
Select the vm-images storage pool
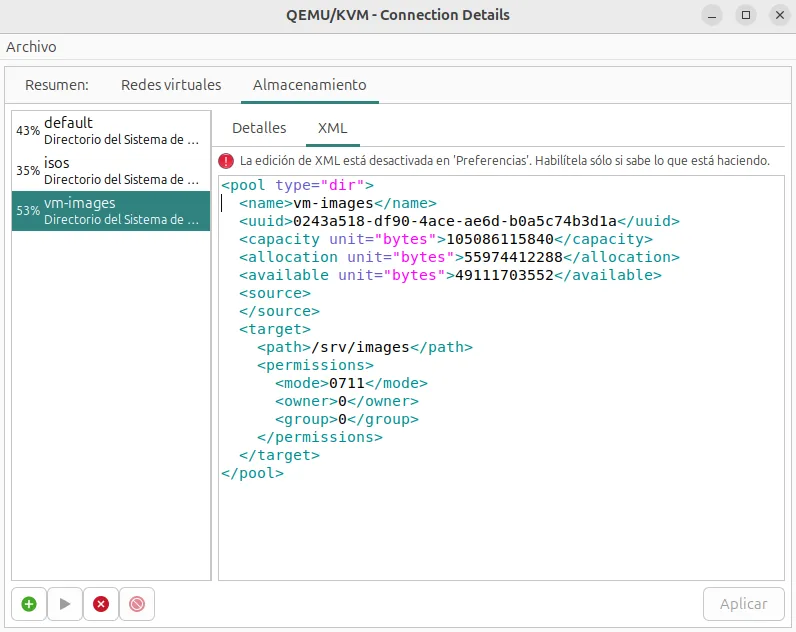click(x=111, y=210)
